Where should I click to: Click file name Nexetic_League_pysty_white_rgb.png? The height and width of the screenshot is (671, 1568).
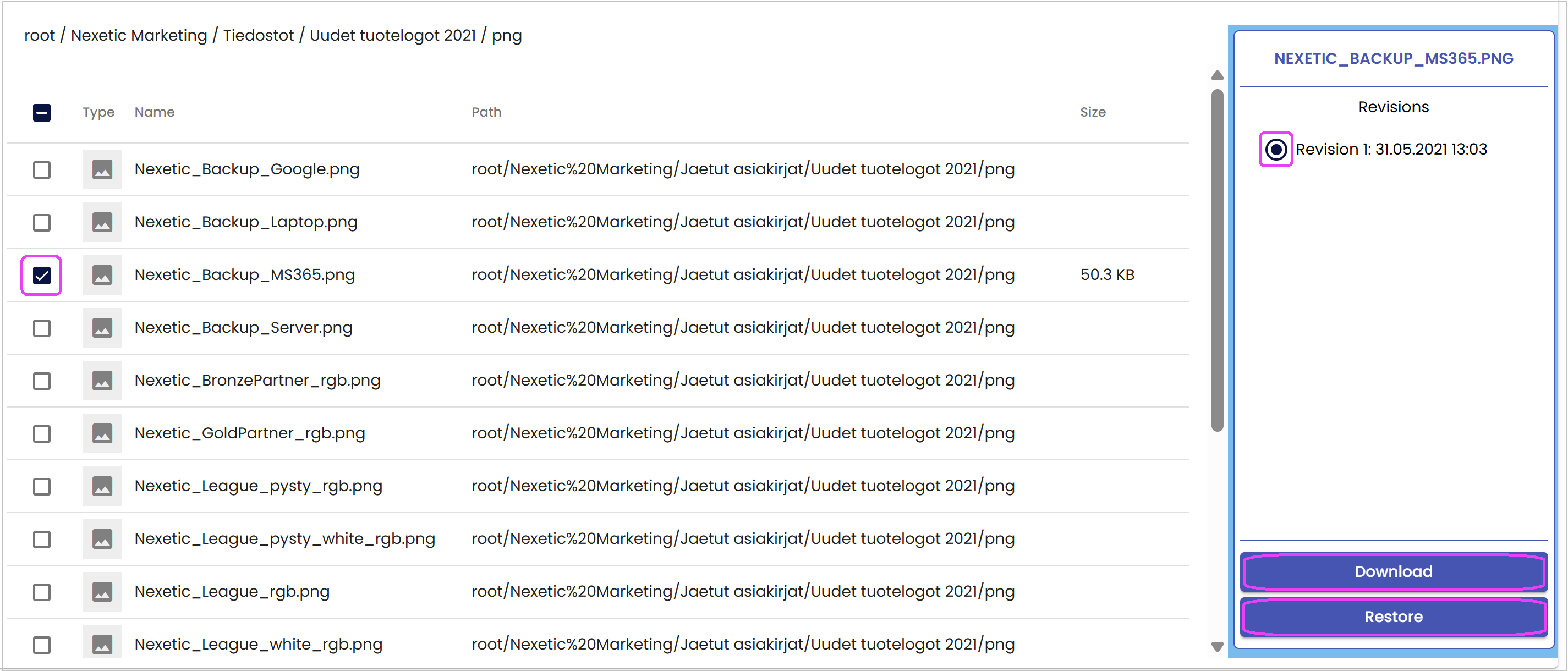[x=284, y=539]
